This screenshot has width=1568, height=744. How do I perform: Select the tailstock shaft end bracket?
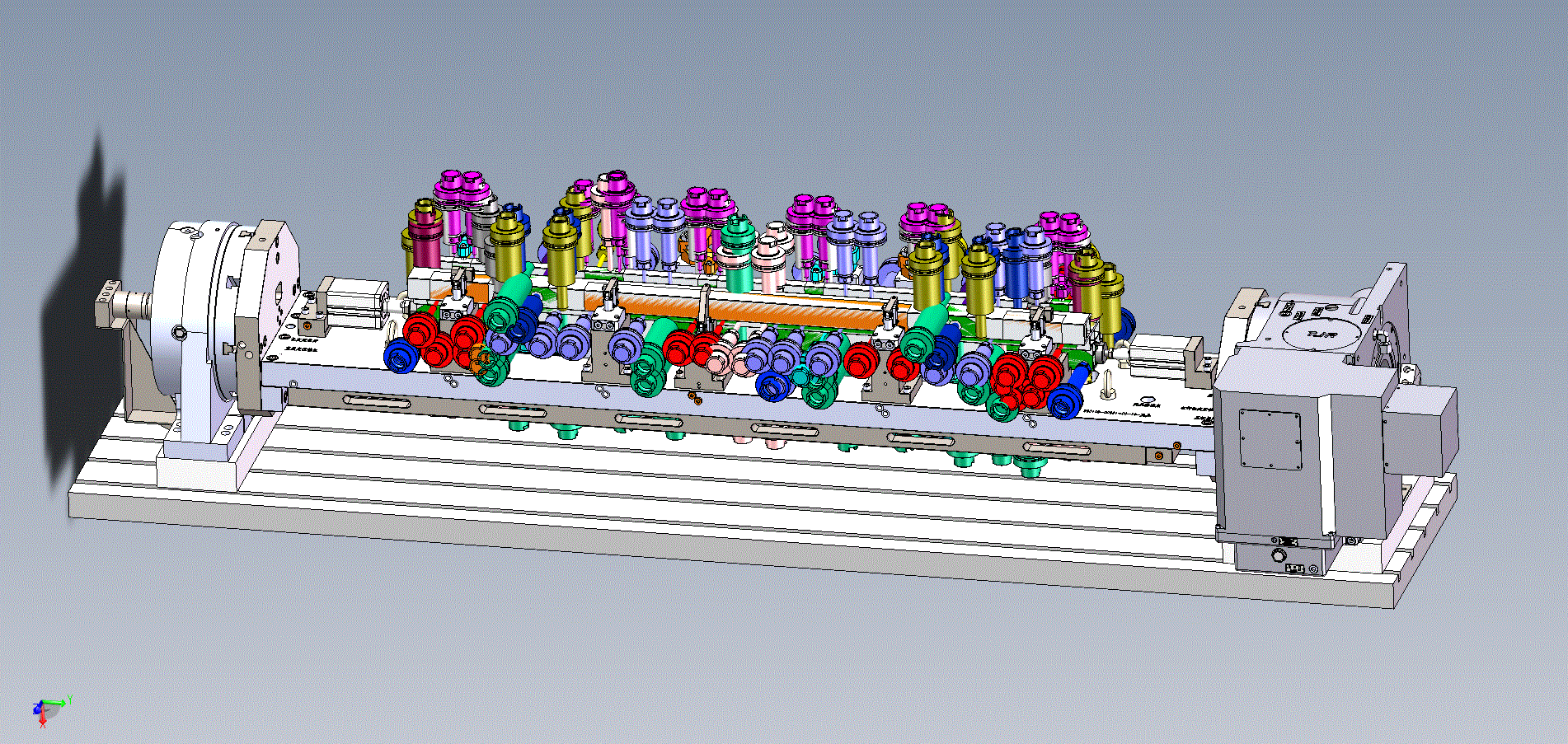[108, 302]
